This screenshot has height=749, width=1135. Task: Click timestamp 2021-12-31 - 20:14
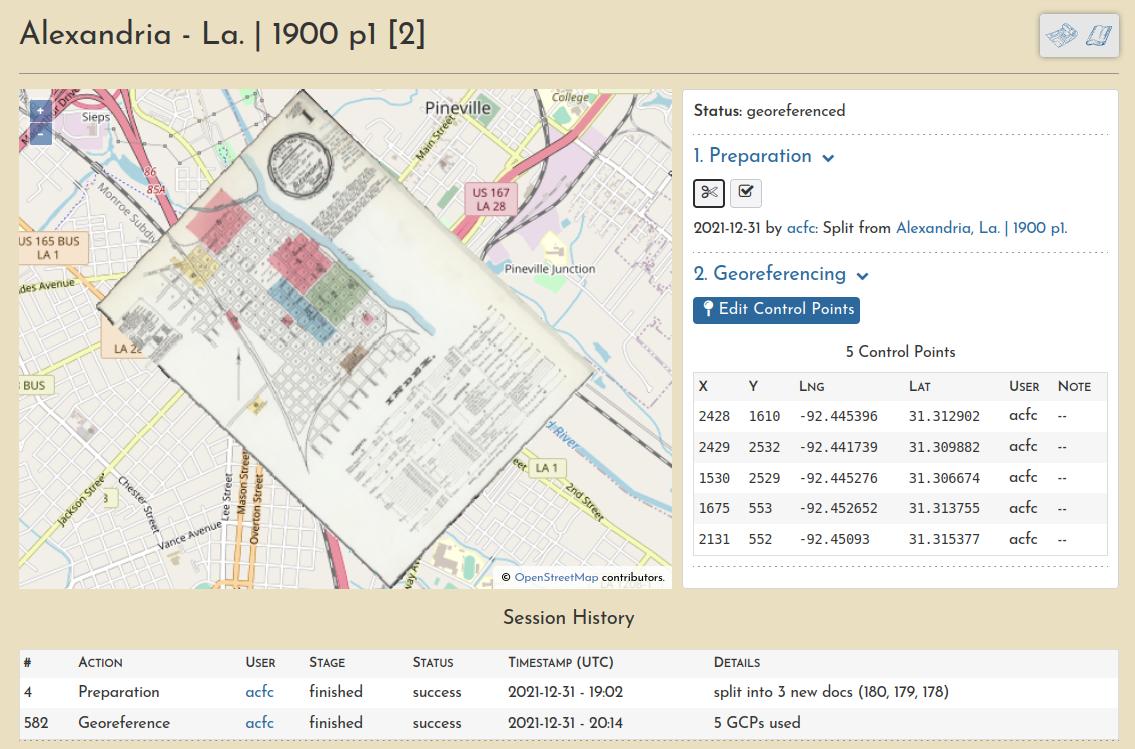point(565,723)
